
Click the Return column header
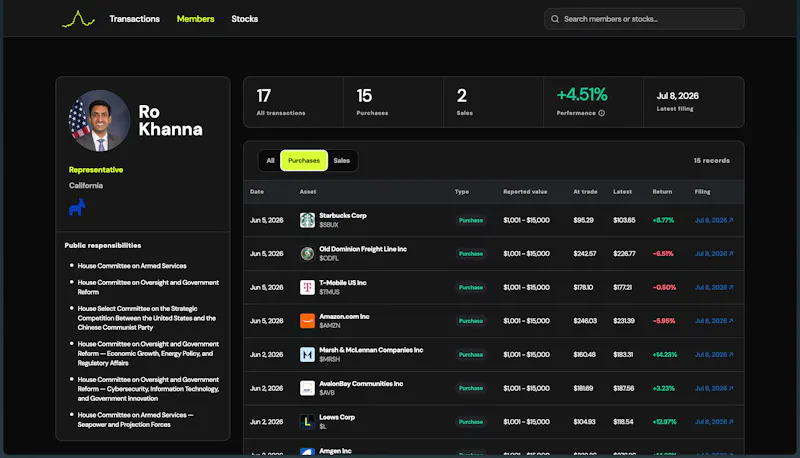click(x=662, y=192)
